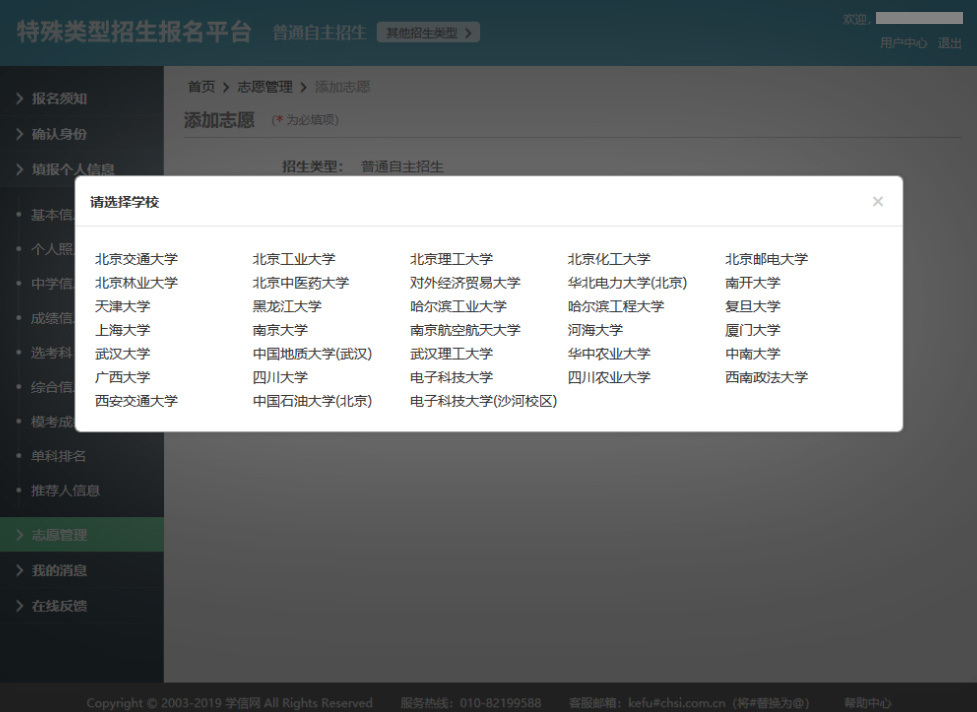Open 在线反馈 in the sidebar
This screenshot has height=712, width=977.
pyautogui.click(x=82, y=605)
